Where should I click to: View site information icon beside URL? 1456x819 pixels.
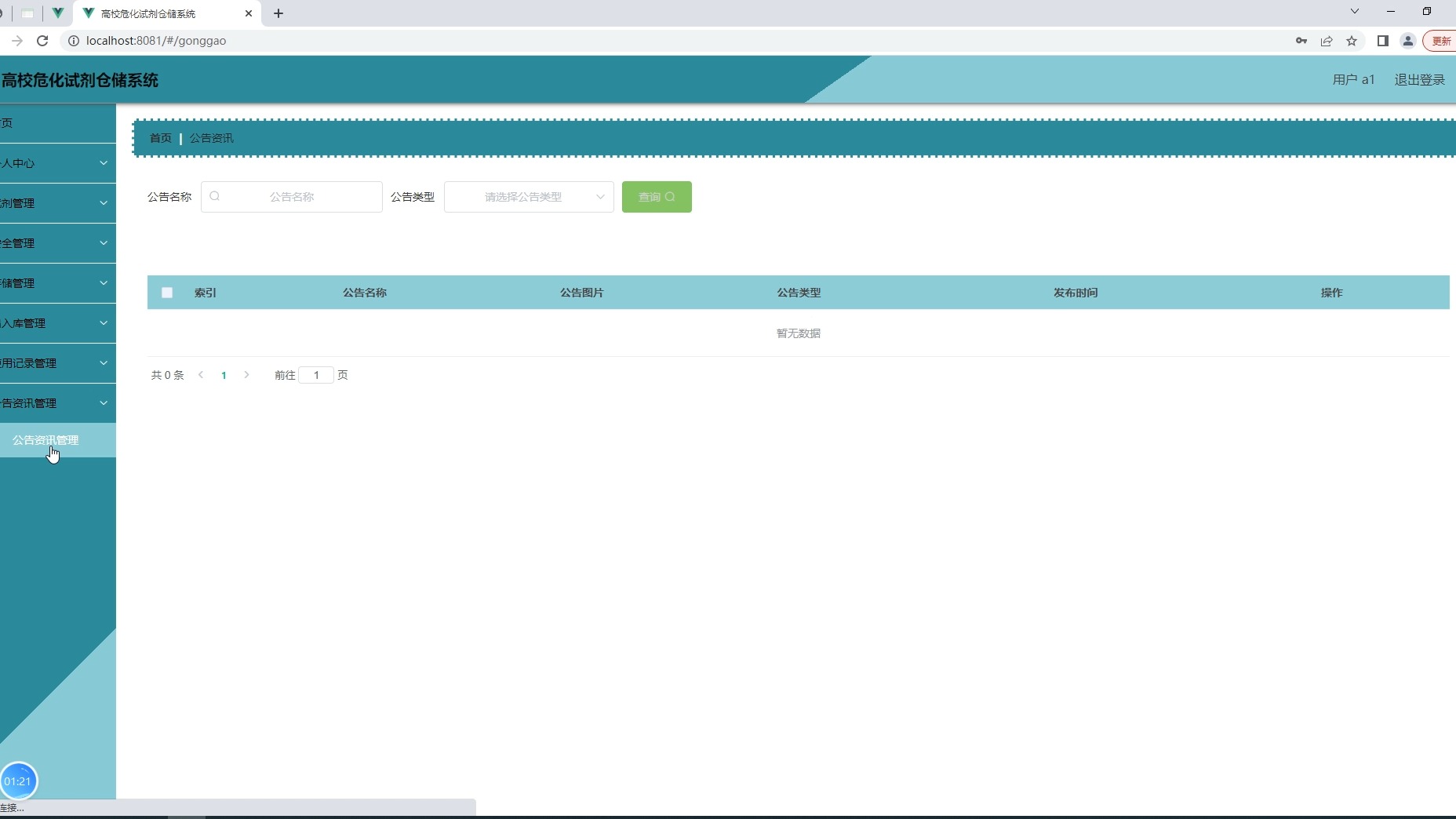click(74, 41)
